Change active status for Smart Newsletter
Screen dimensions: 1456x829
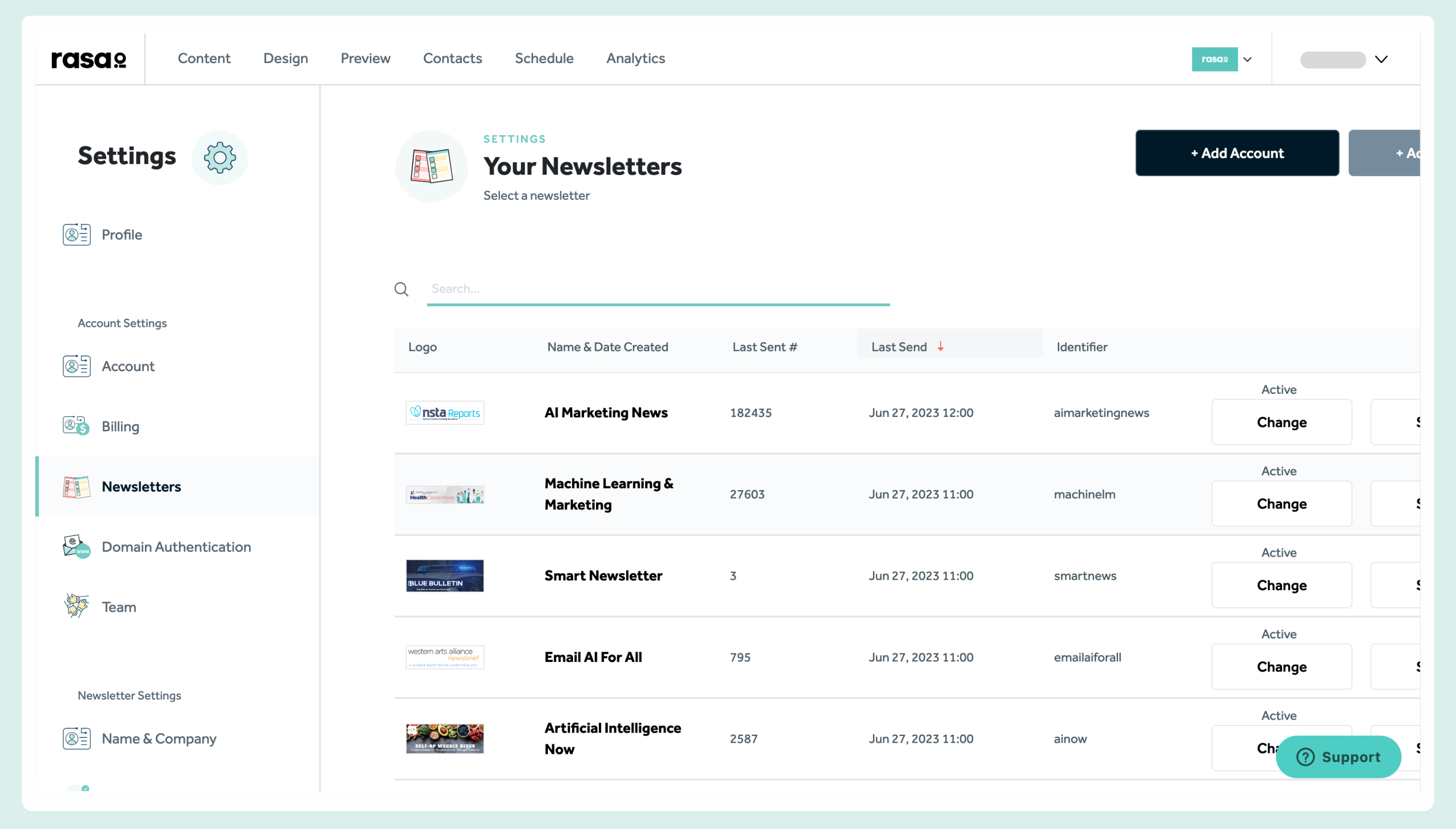pos(1281,585)
